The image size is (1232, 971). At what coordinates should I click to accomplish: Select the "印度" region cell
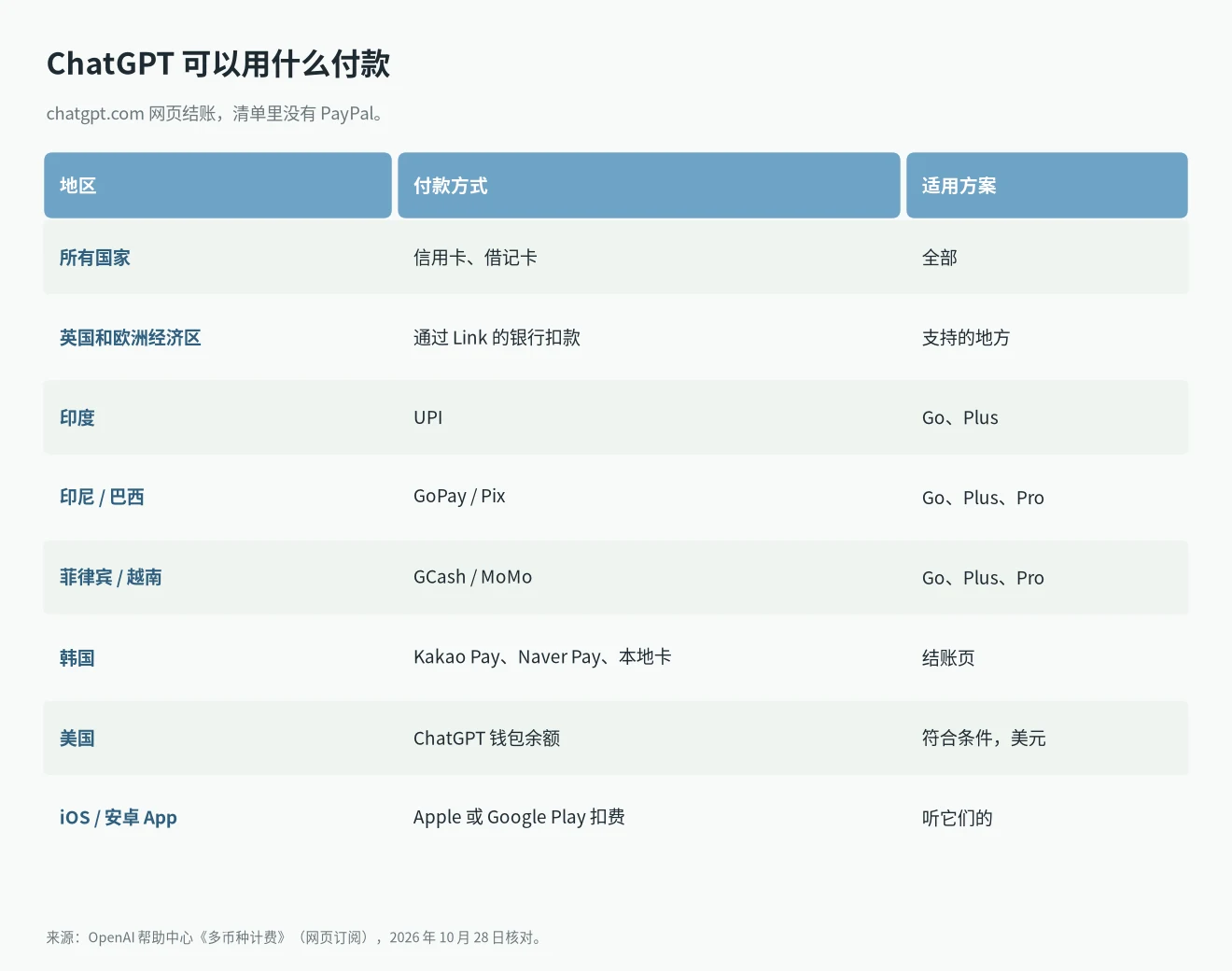(77, 418)
